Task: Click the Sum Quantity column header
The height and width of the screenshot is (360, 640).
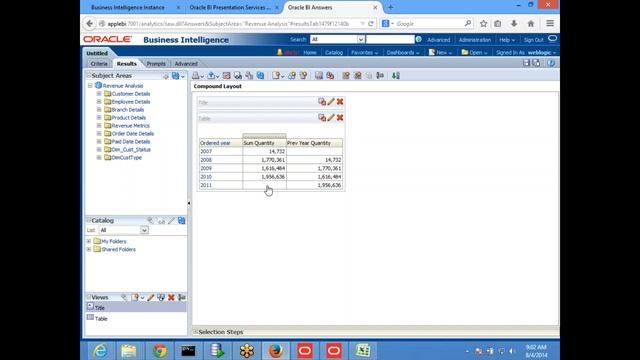Action: click(264, 143)
